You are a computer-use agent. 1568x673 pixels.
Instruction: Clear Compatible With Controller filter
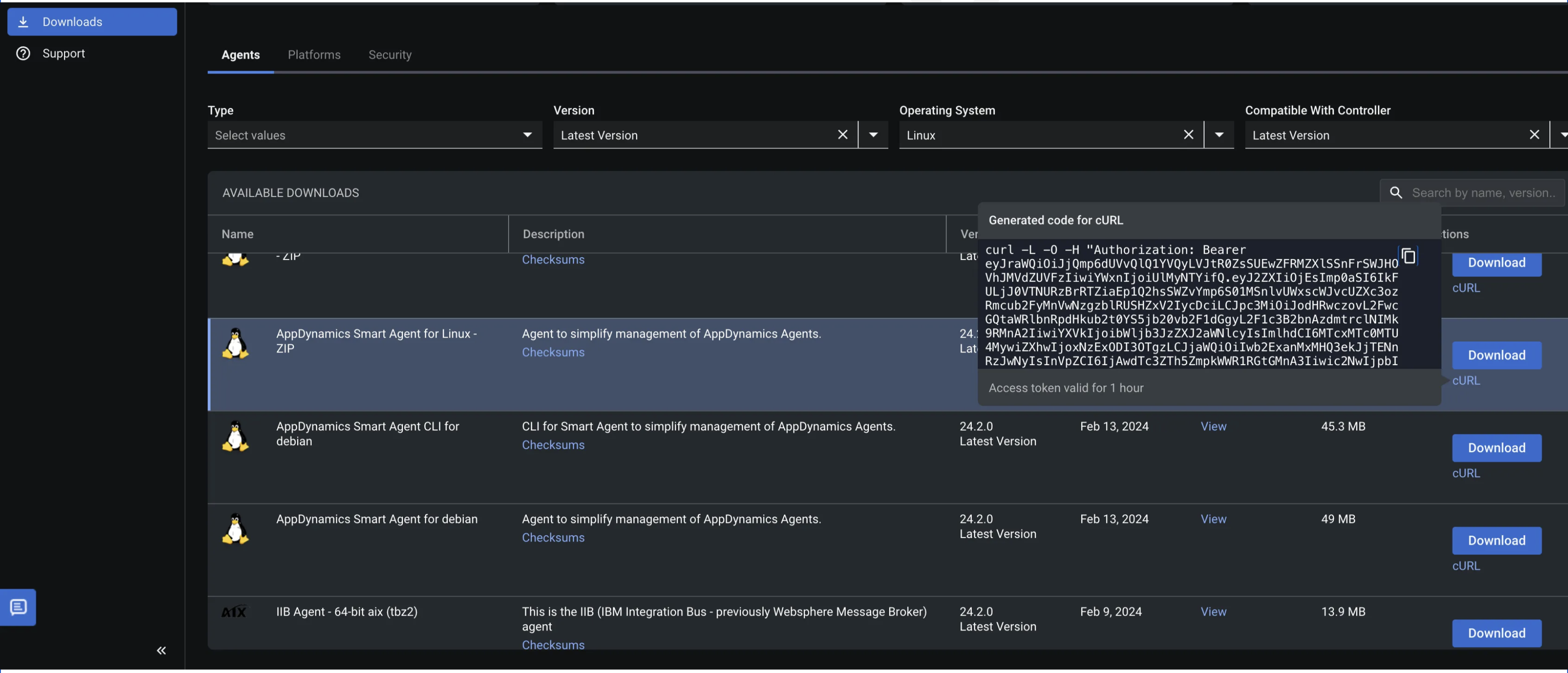pos(1534,135)
